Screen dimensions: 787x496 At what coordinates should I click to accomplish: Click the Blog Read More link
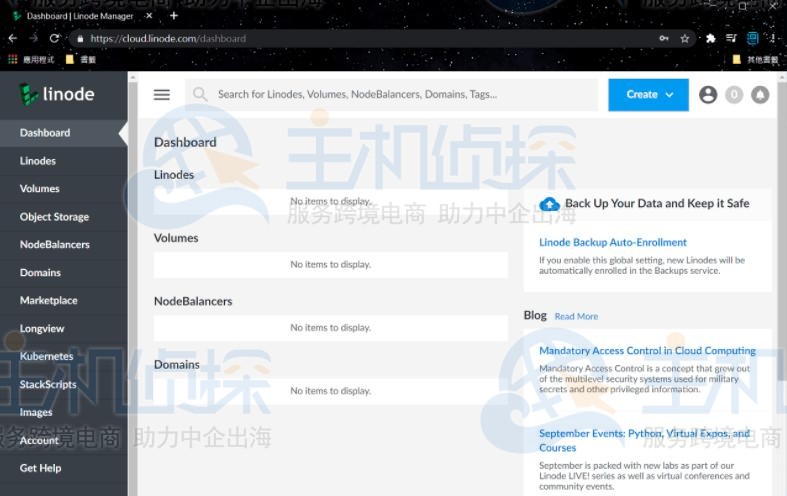(576, 316)
